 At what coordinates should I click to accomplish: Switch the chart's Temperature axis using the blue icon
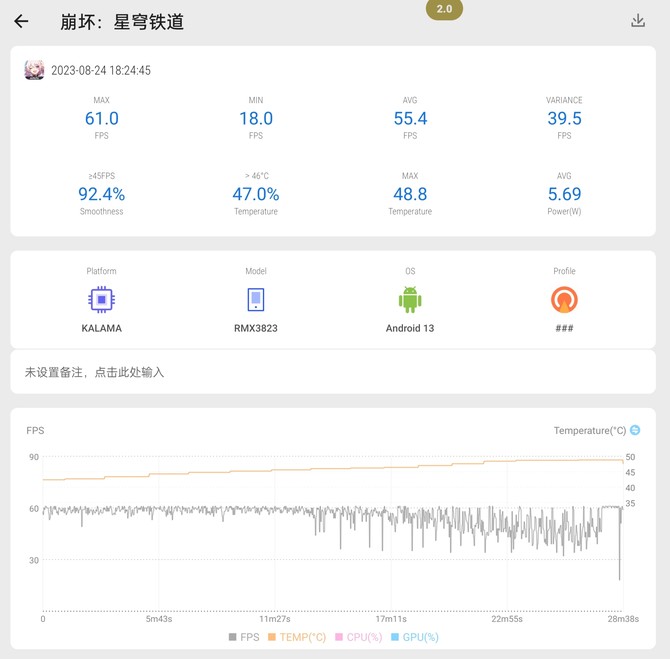(x=635, y=430)
